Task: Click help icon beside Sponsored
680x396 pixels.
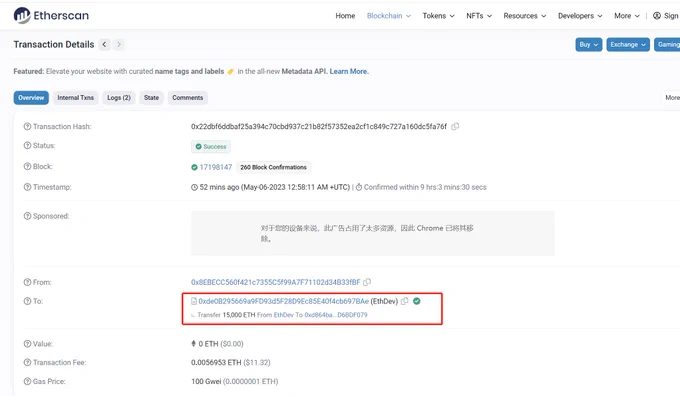Action: click(27, 216)
